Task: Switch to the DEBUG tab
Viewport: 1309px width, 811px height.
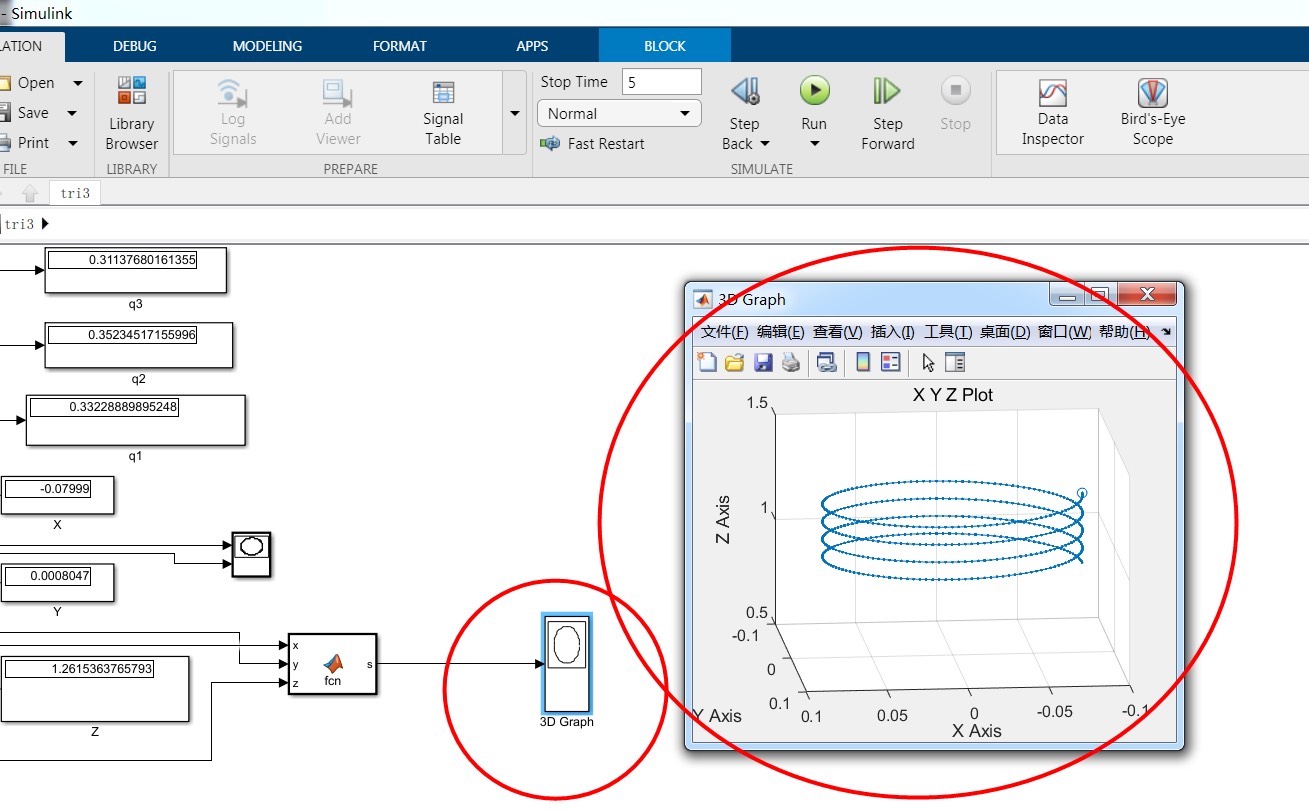Action: pos(135,46)
